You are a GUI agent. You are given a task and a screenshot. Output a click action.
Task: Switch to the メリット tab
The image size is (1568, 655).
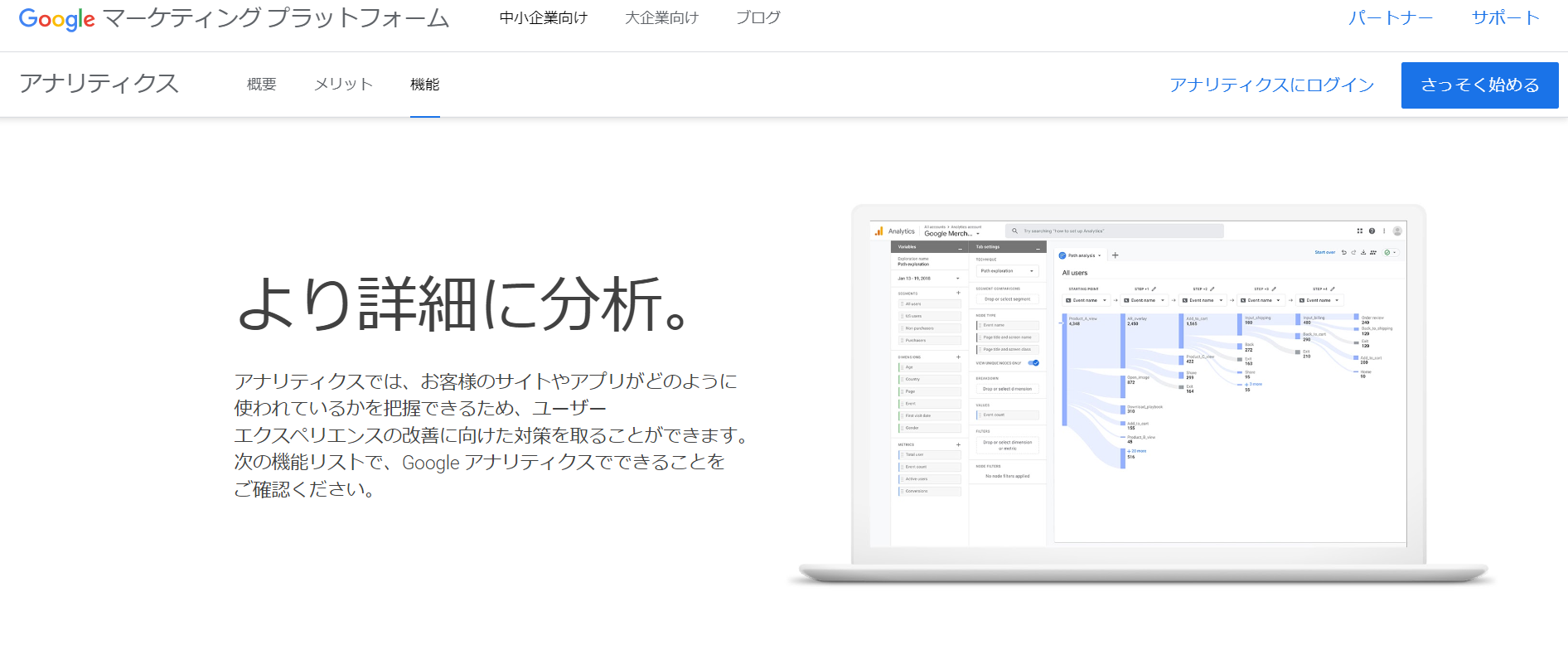tap(343, 84)
